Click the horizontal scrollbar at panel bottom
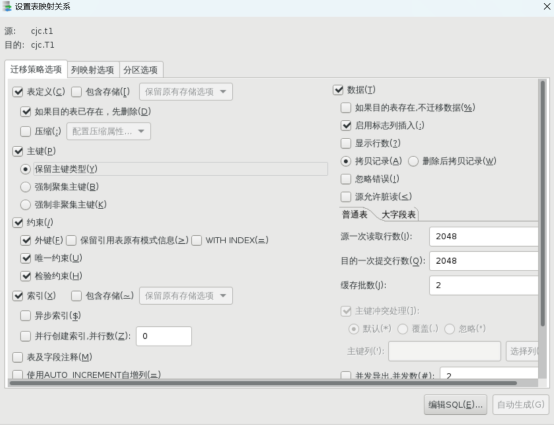This screenshot has height=426, width=554. pyautogui.click(x=263, y=383)
